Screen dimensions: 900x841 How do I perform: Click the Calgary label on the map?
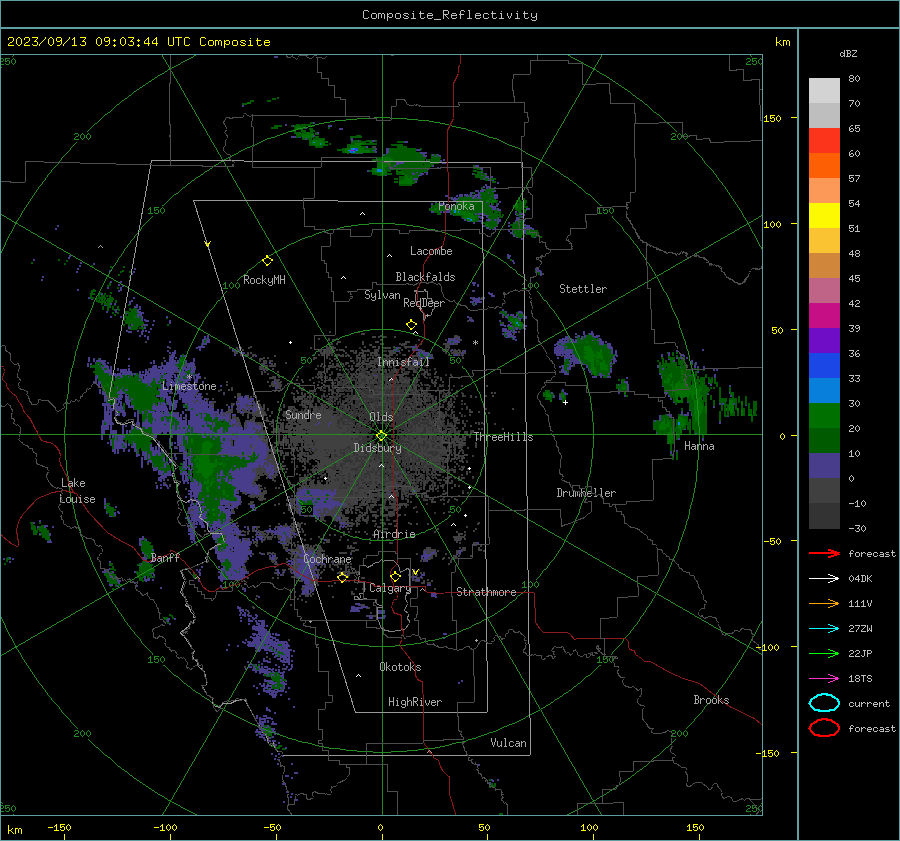coord(390,588)
